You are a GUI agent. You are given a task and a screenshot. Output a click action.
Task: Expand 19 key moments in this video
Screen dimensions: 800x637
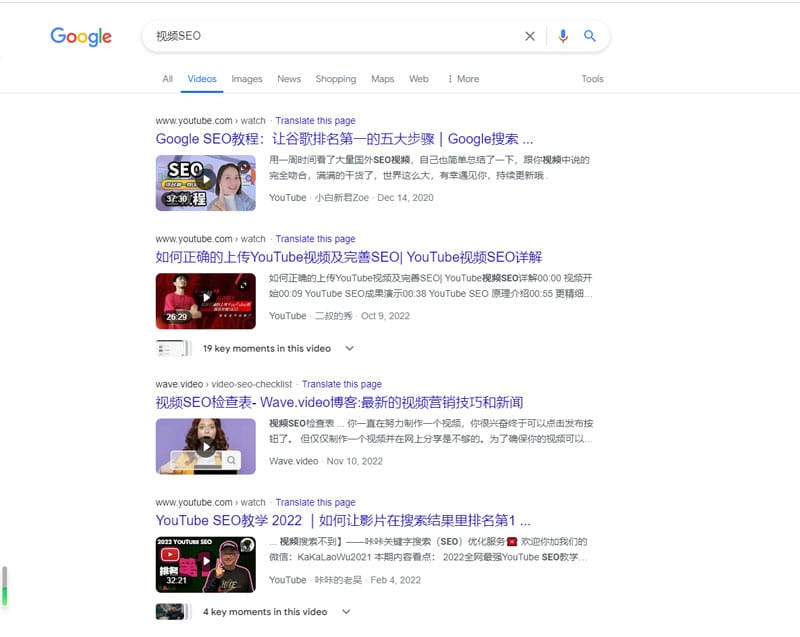tap(349, 348)
